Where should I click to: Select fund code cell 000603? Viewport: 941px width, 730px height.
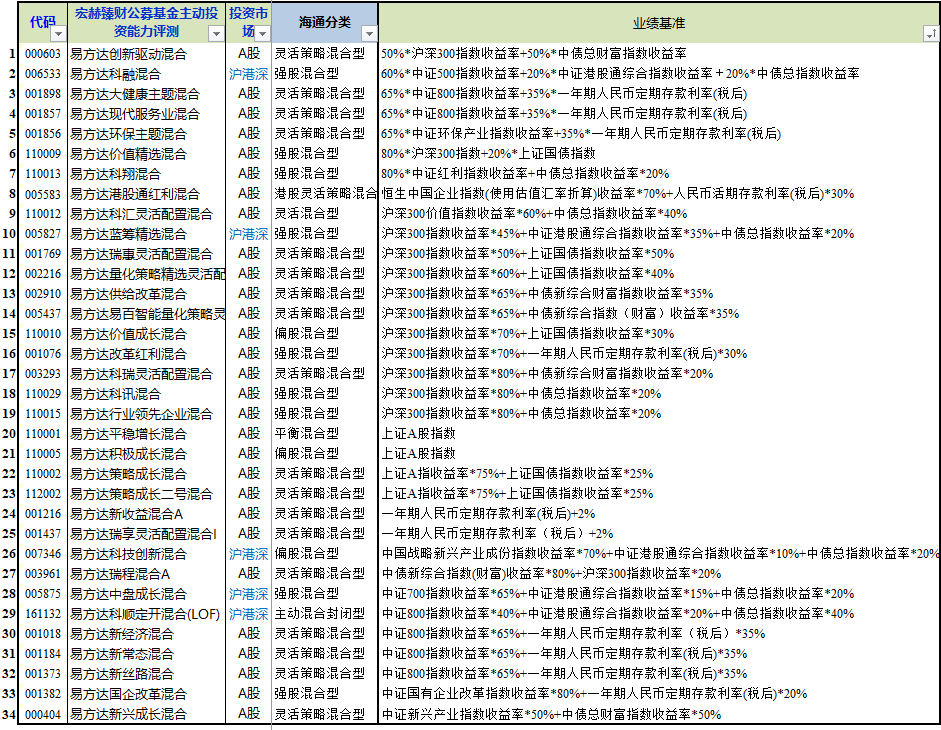point(43,53)
